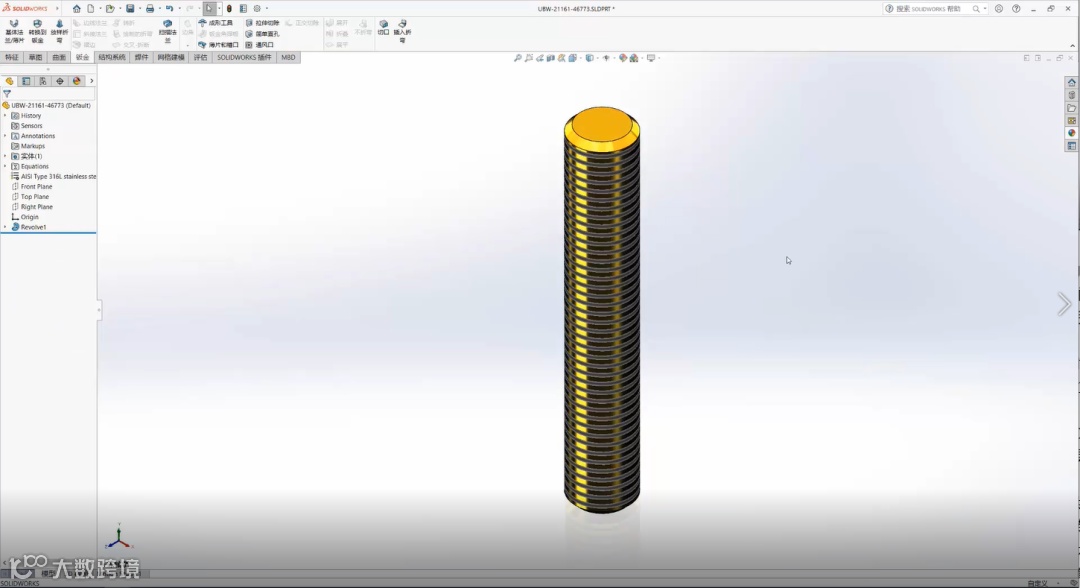Screen dimensions: 1080x588
Task: Click the Print icon
Action: (x=149, y=9)
